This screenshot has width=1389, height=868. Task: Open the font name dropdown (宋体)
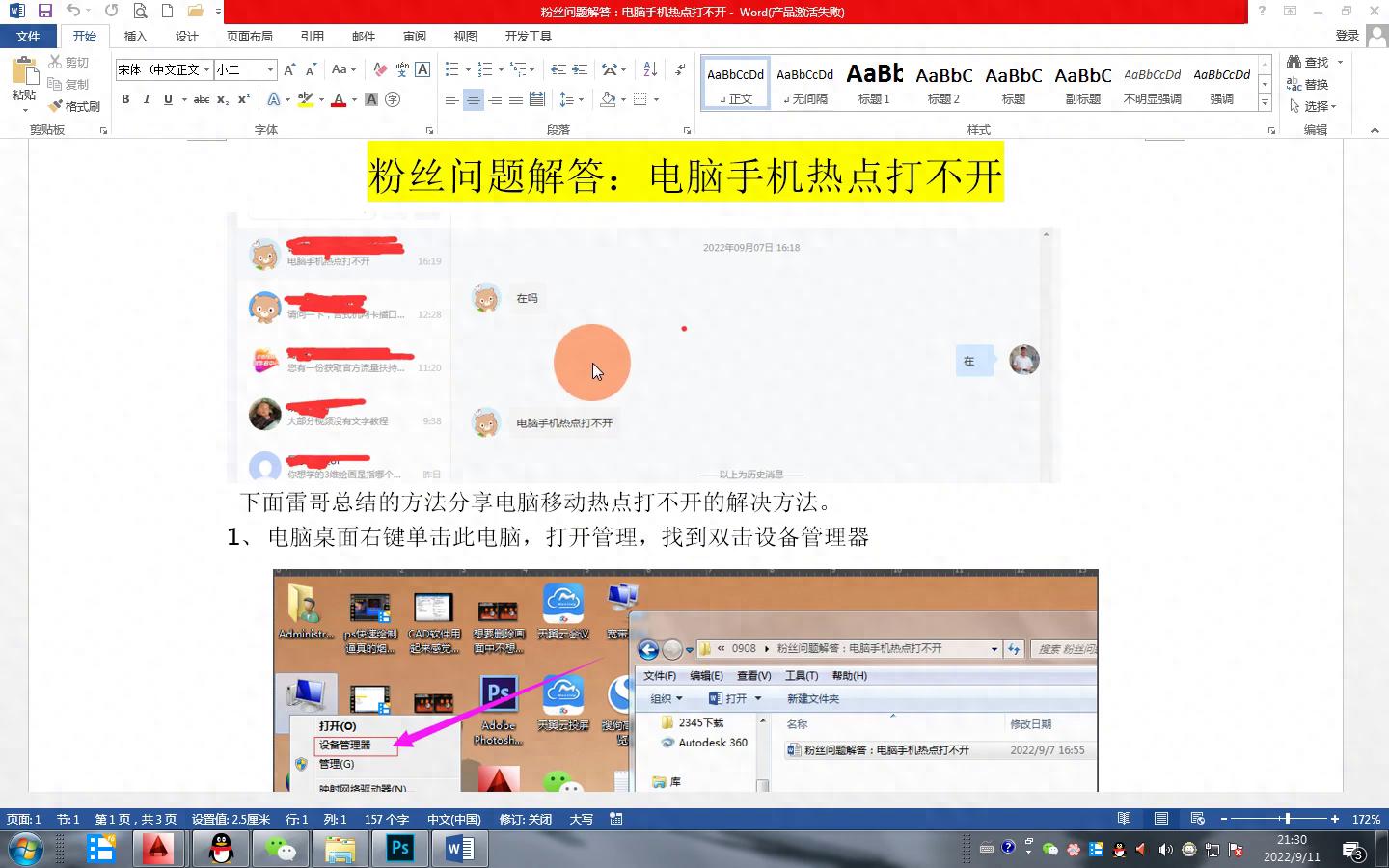coord(206,69)
